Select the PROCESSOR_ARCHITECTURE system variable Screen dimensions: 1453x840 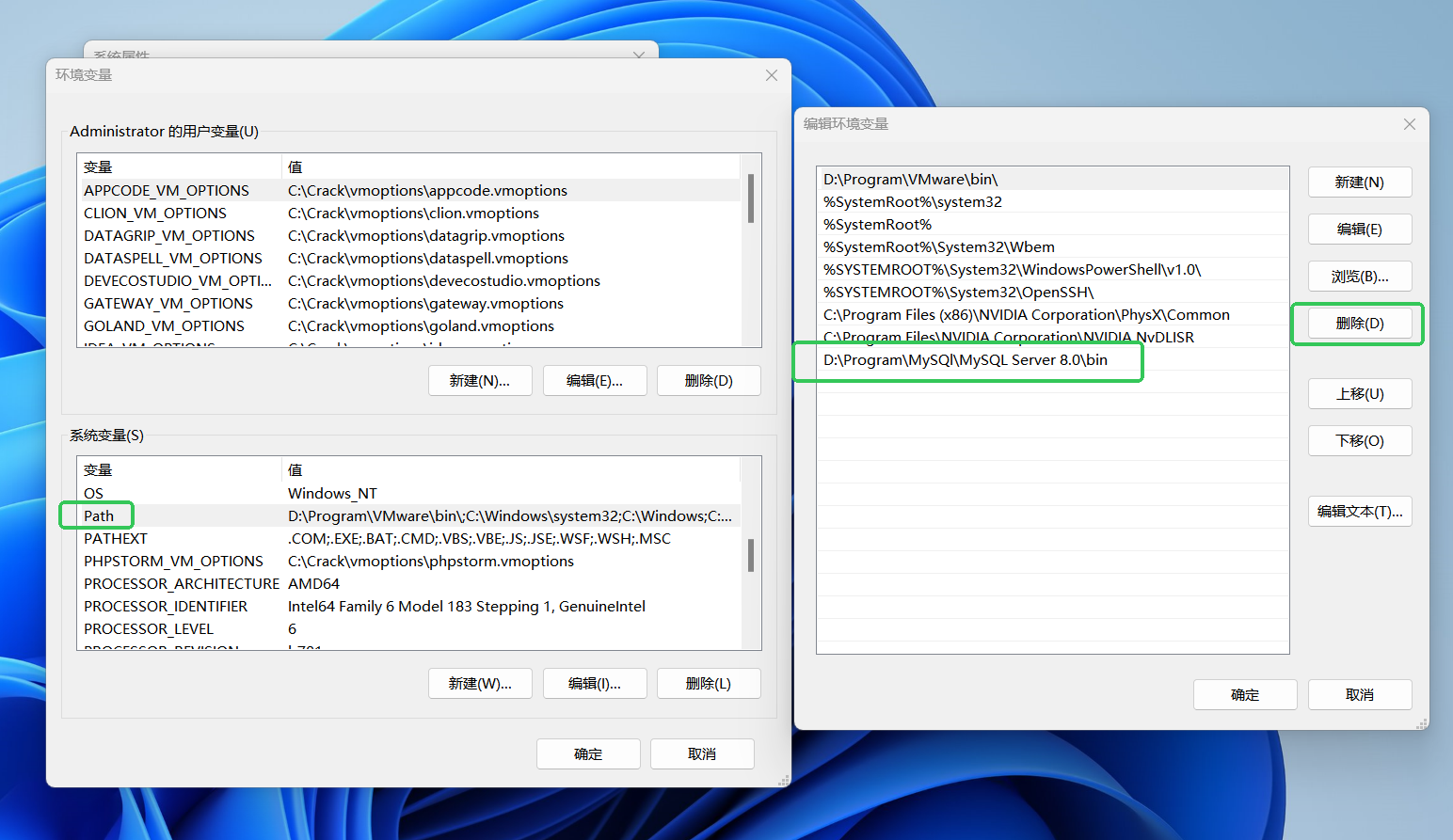pos(409,584)
